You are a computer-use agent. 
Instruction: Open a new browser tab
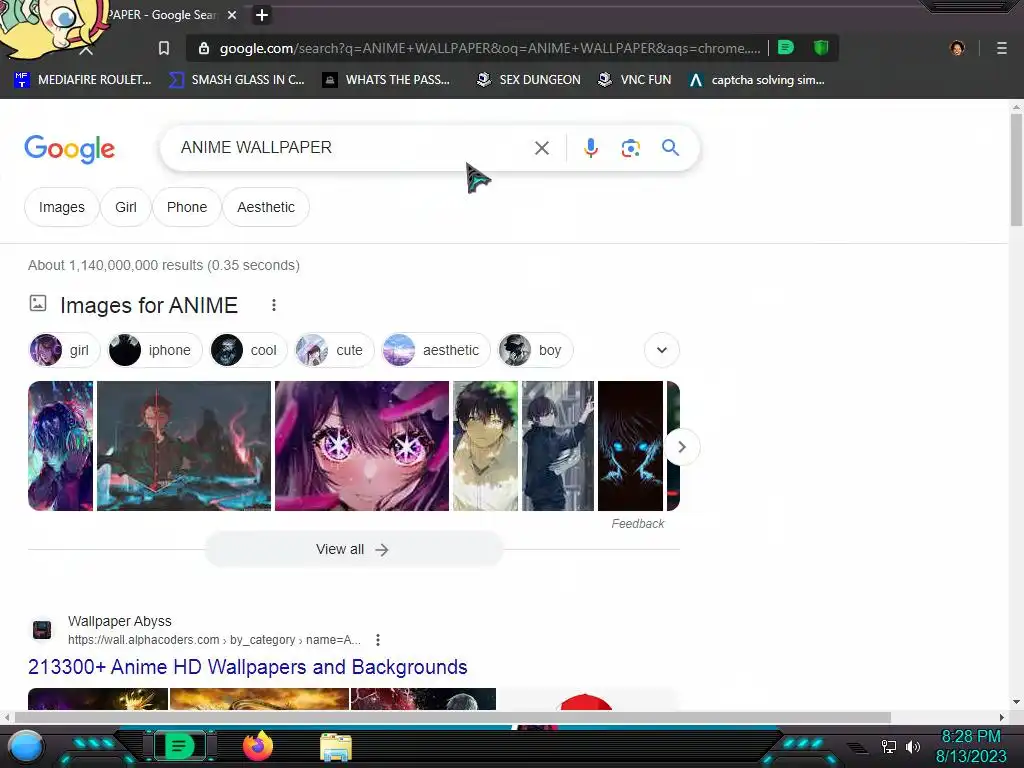(x=262, y=15)
